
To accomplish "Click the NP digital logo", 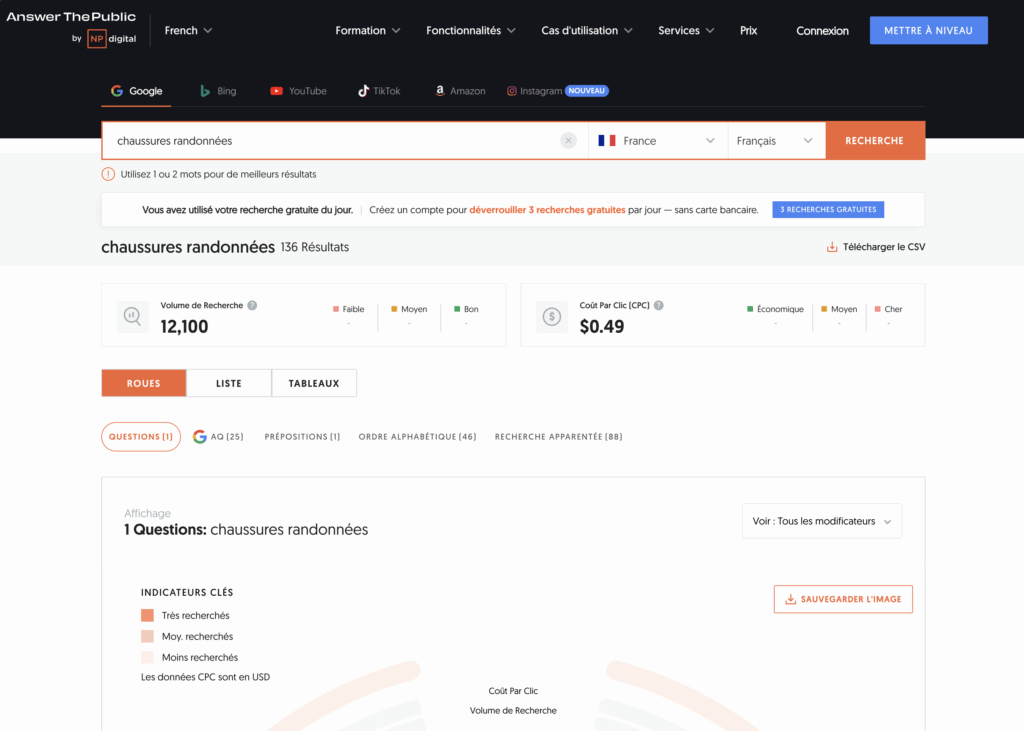I will tap(112, 39).
